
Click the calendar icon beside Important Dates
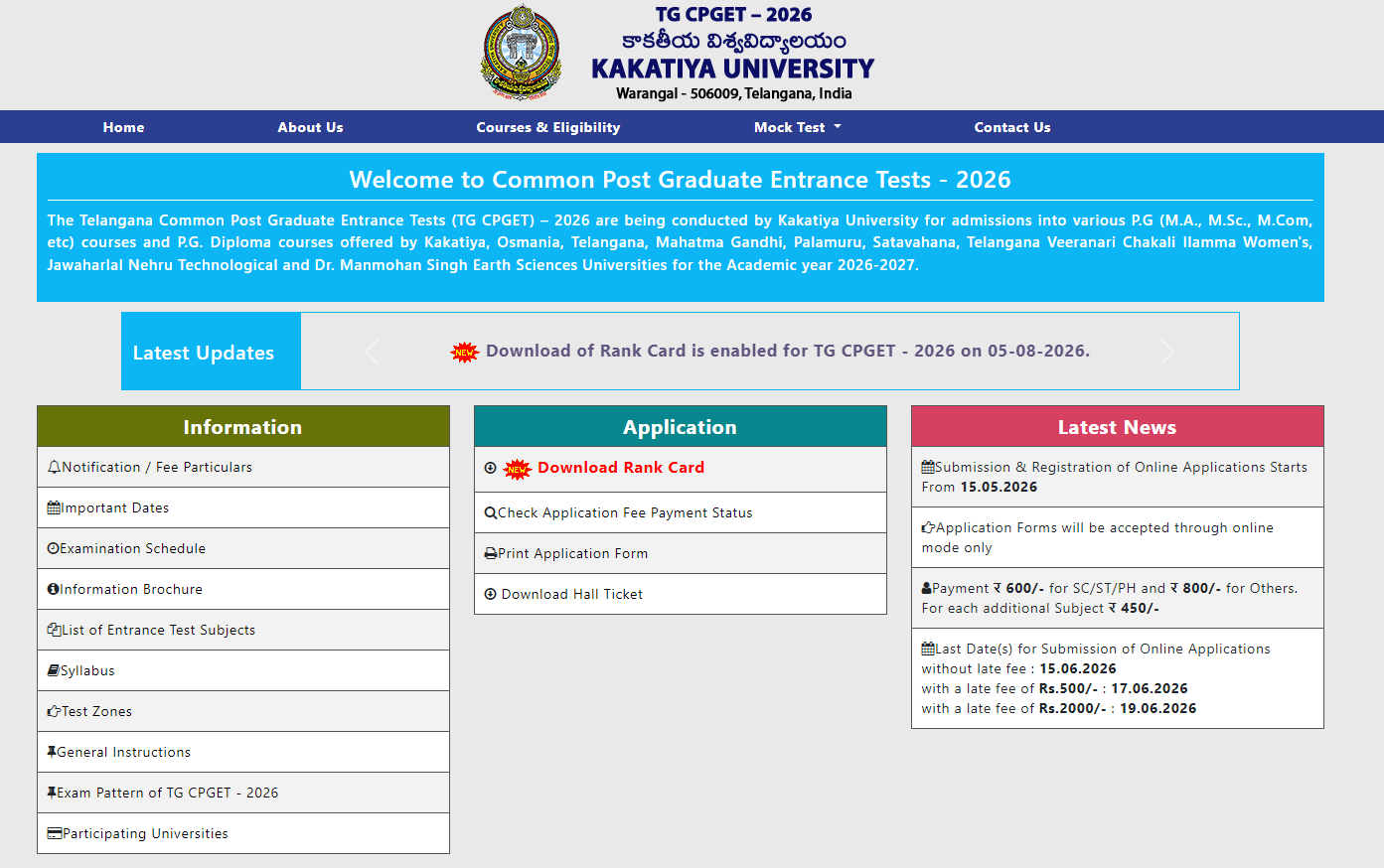pyautogui.click(x=54, y=507)
